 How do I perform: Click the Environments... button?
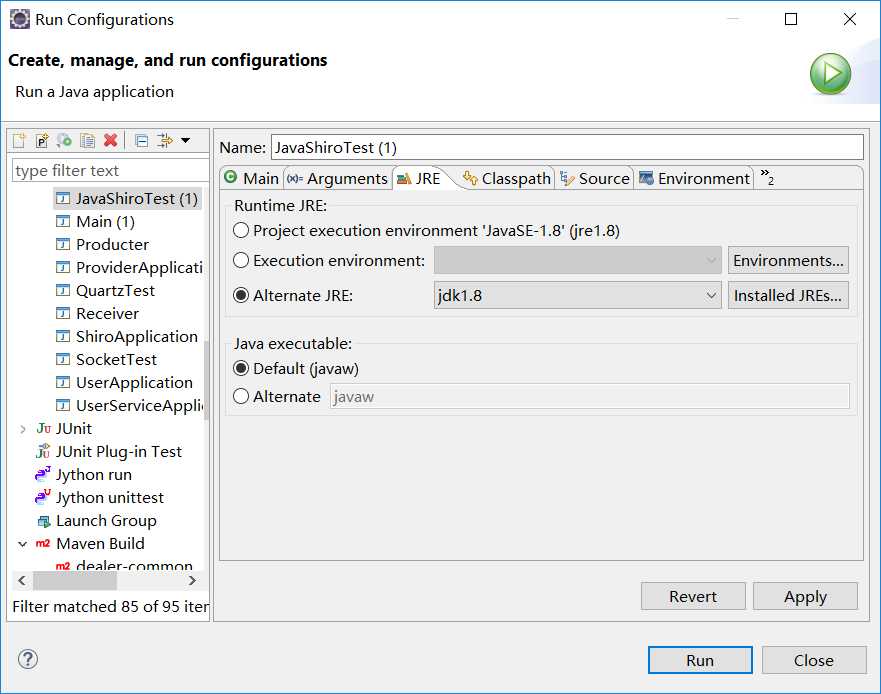(788, 260)
